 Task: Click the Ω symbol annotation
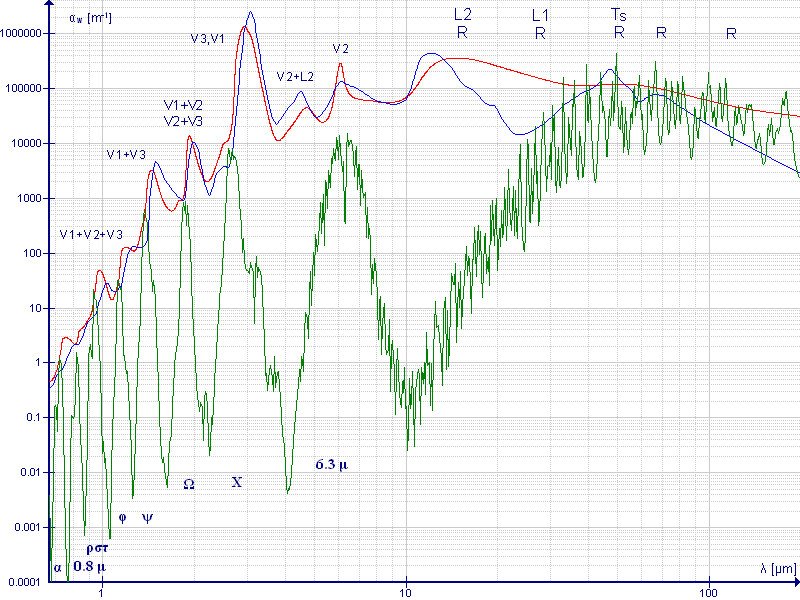tap(188, 483)
